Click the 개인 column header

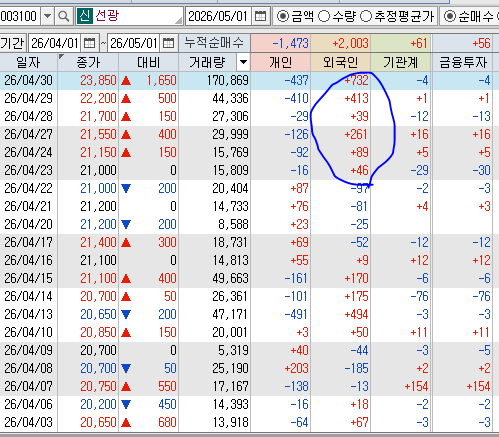click(x=281, y=62)
